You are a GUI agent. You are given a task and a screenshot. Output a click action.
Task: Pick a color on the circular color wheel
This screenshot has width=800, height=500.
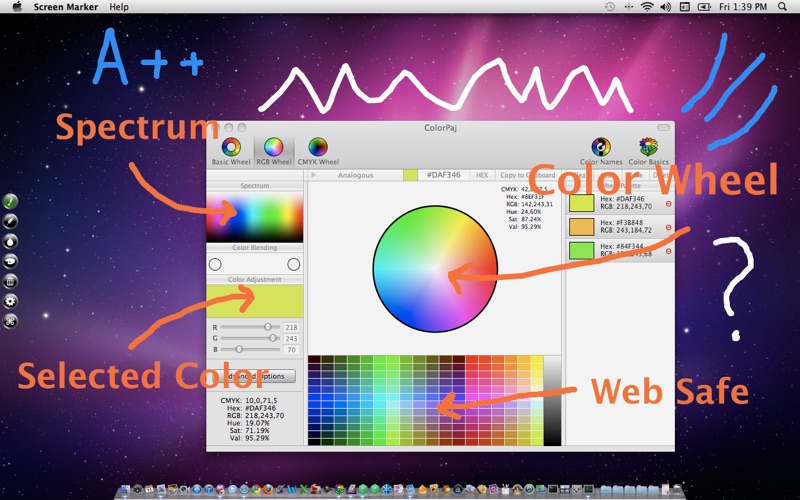(435, 269)
